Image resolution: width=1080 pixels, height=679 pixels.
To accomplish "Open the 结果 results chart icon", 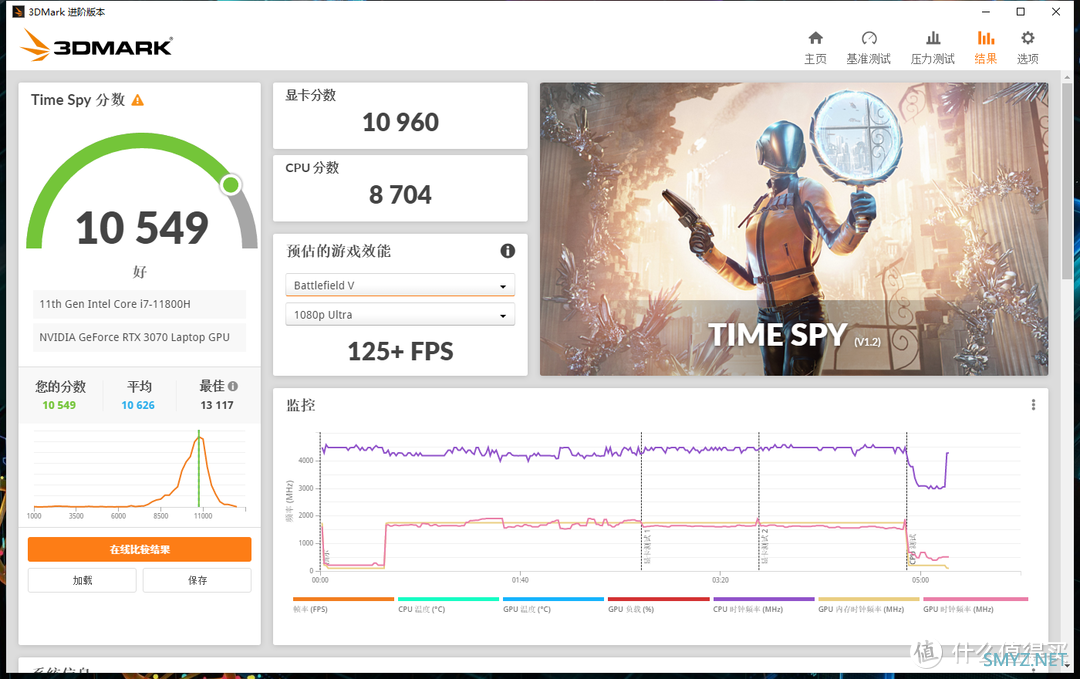I will point(986,39).
